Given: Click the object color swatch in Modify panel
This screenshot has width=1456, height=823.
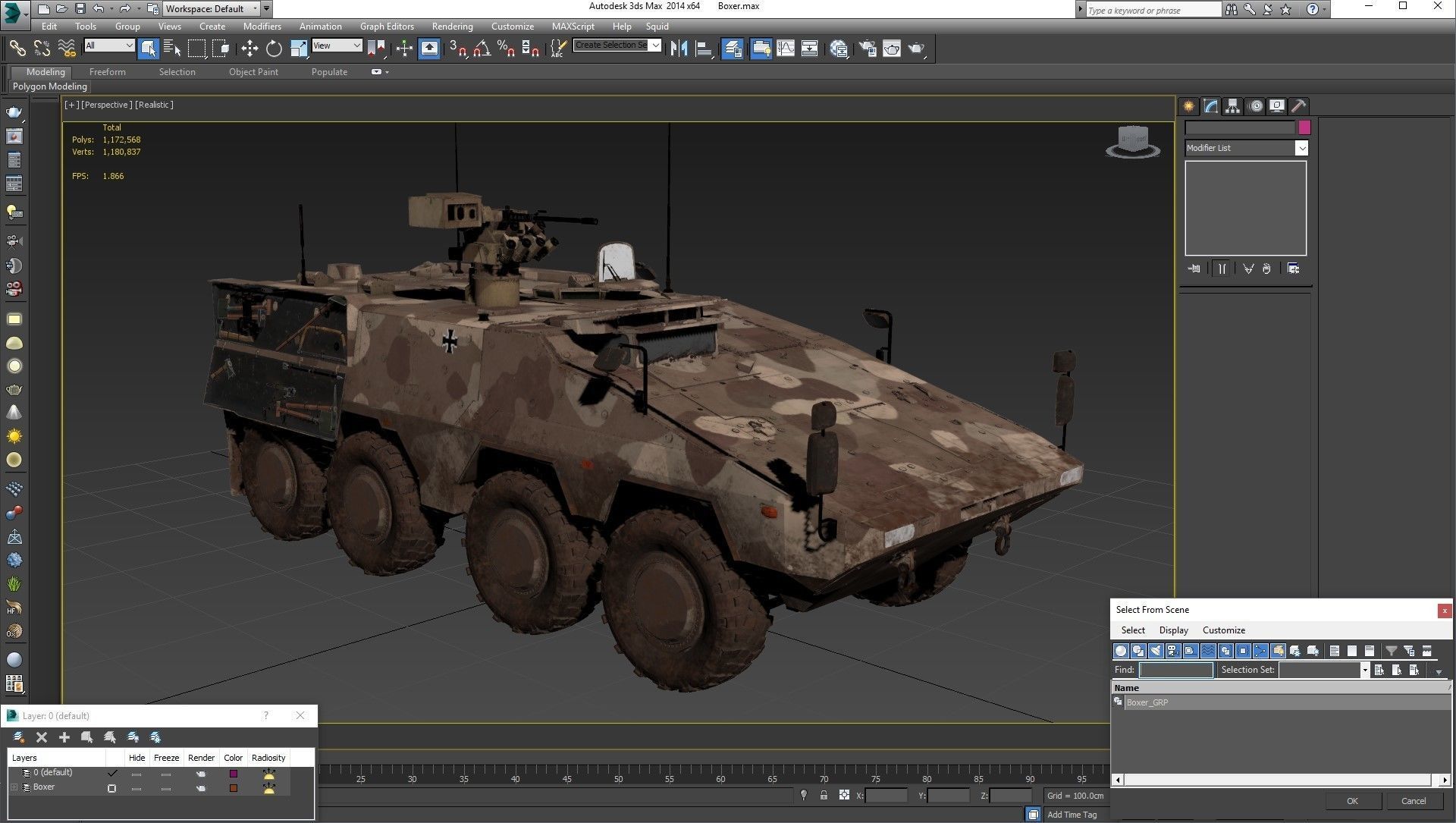Looking at the screenshot, I should 1304,127.
